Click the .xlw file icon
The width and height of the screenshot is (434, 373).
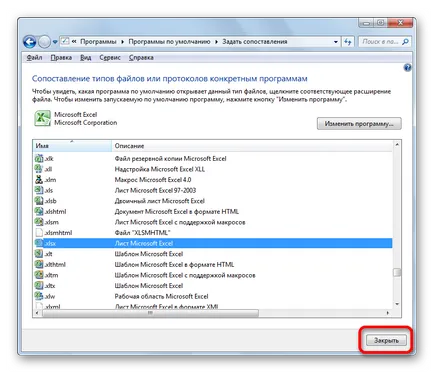pos(39,296)
